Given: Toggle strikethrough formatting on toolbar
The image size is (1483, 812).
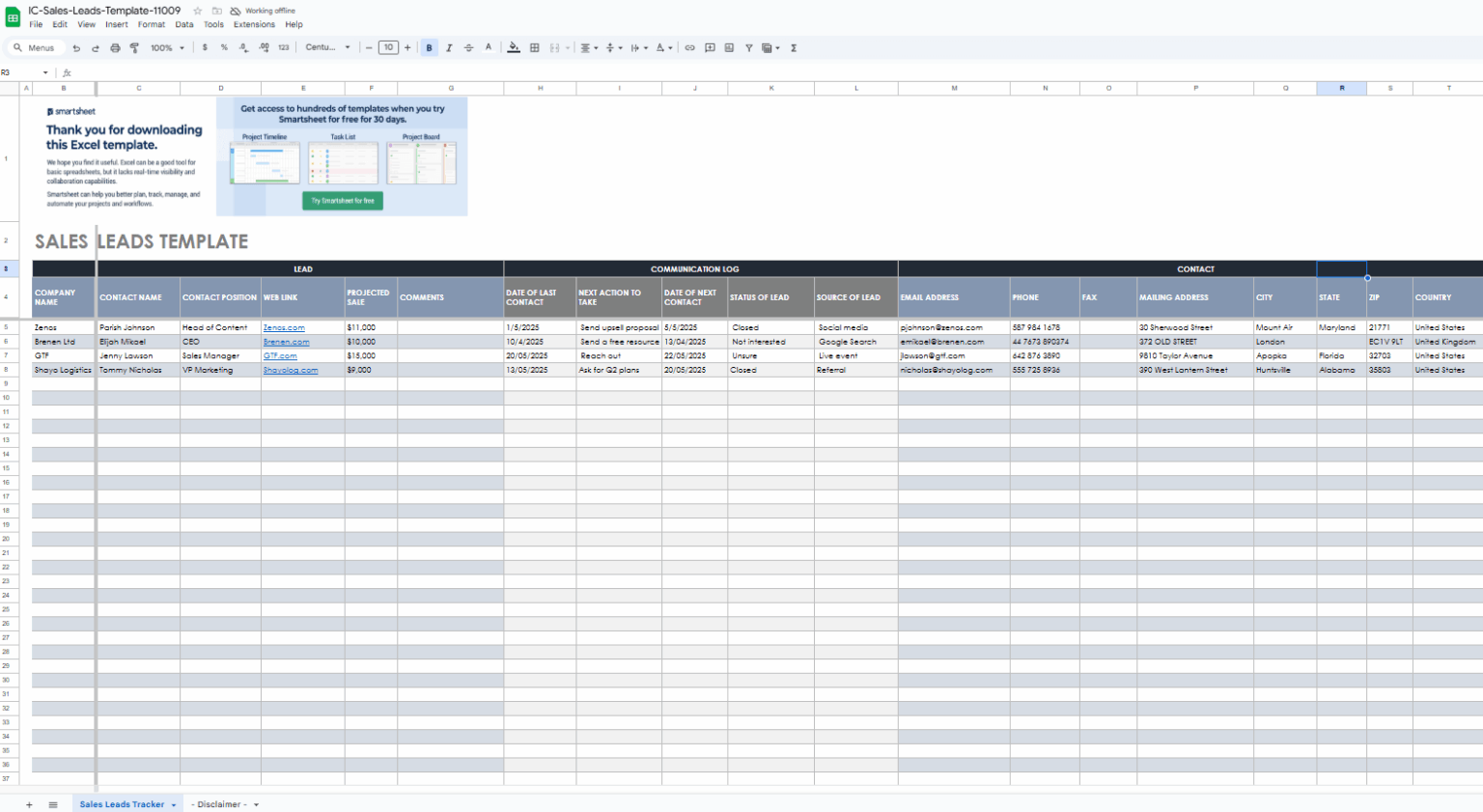Looking at the screenshot, I should tap(468, 47).
